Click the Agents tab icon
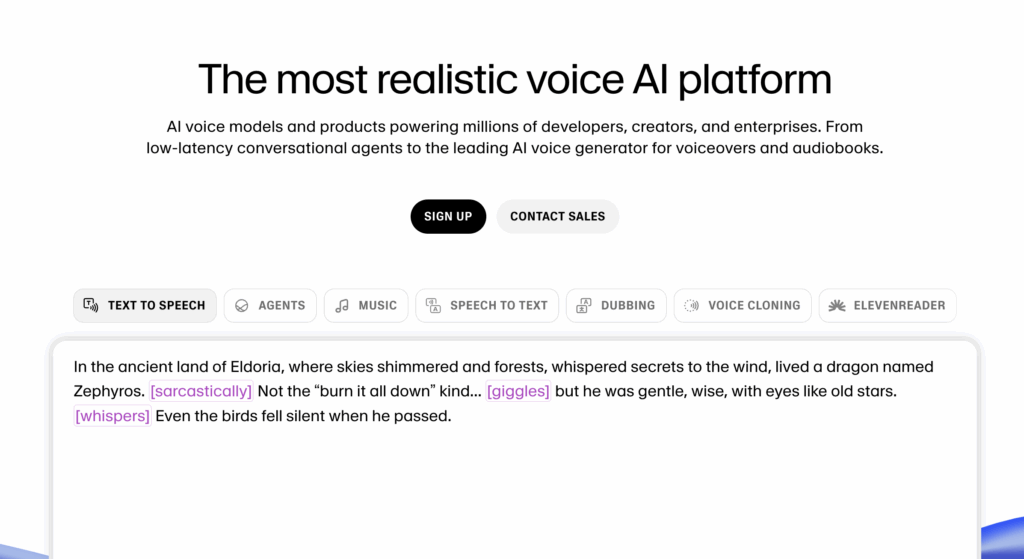Screen dimensions: 1024x559 coord(241,305)
